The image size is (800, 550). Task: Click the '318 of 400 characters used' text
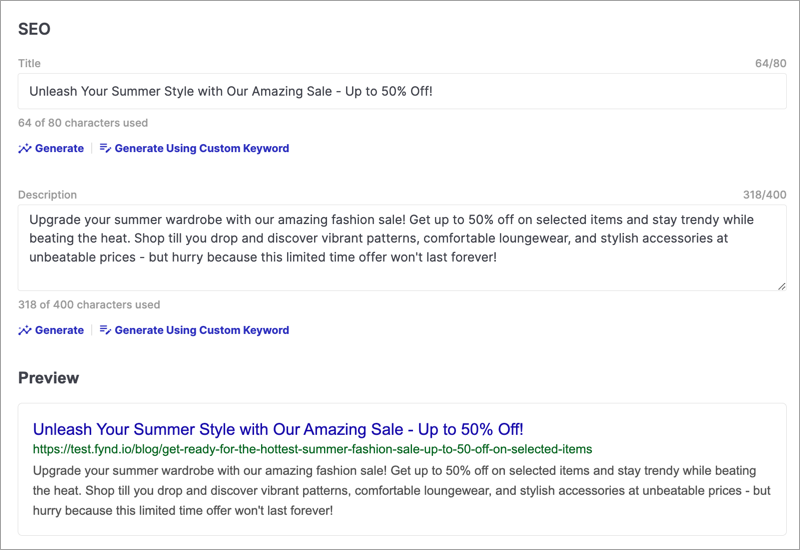[89, 305]
